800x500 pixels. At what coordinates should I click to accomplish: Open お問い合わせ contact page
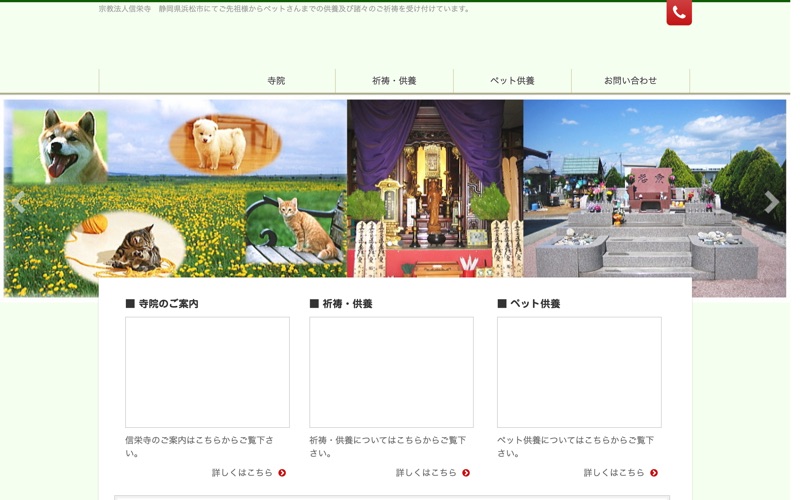pos(631,81)
